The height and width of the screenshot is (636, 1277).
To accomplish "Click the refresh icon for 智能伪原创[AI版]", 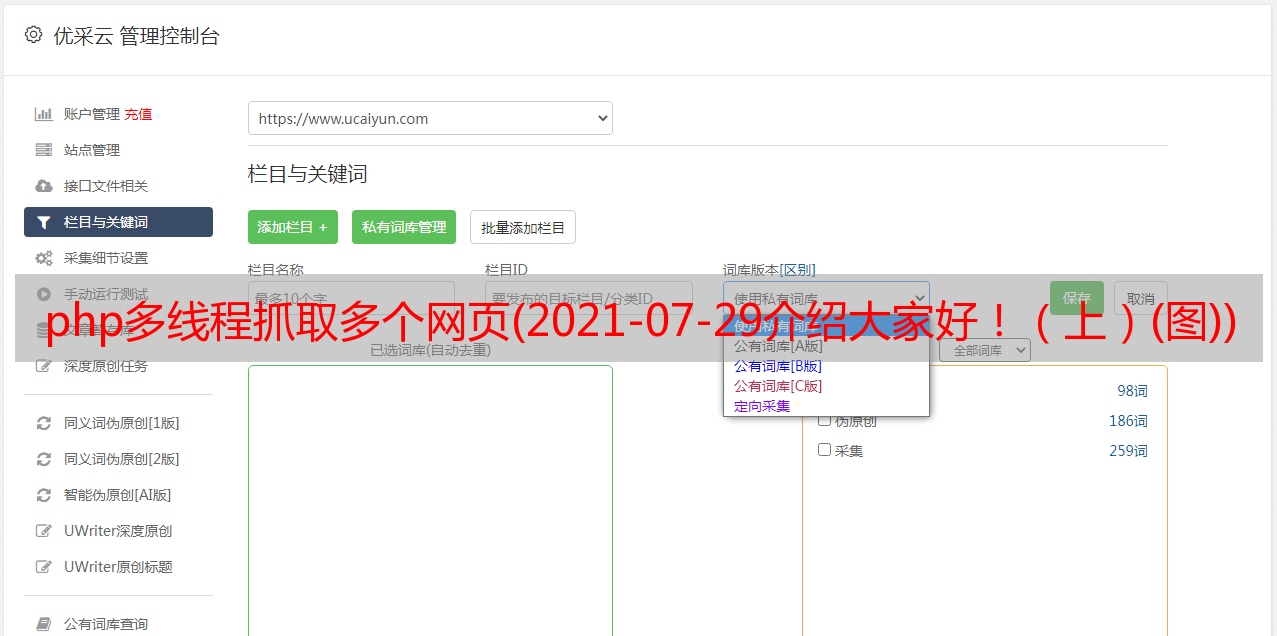I will pos(43,495).
